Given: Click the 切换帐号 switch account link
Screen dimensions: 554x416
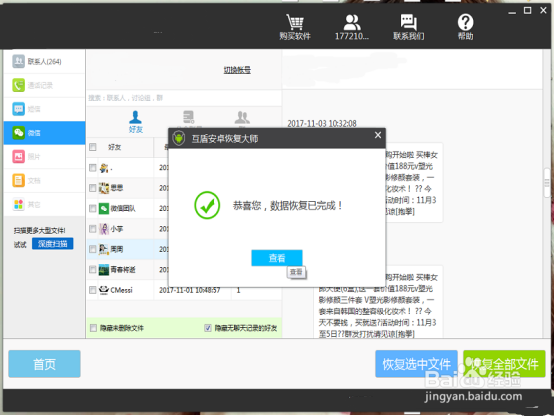Looking at the screenshot, I should pyautogui.click(x=237, y=70).
